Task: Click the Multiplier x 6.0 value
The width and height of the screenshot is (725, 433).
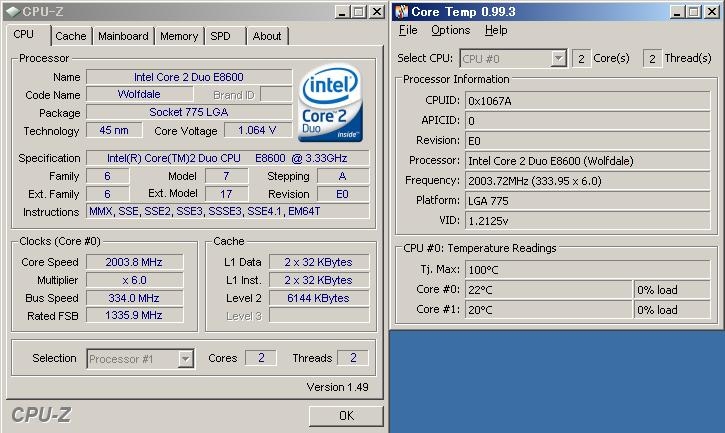Action: [134, 280]
